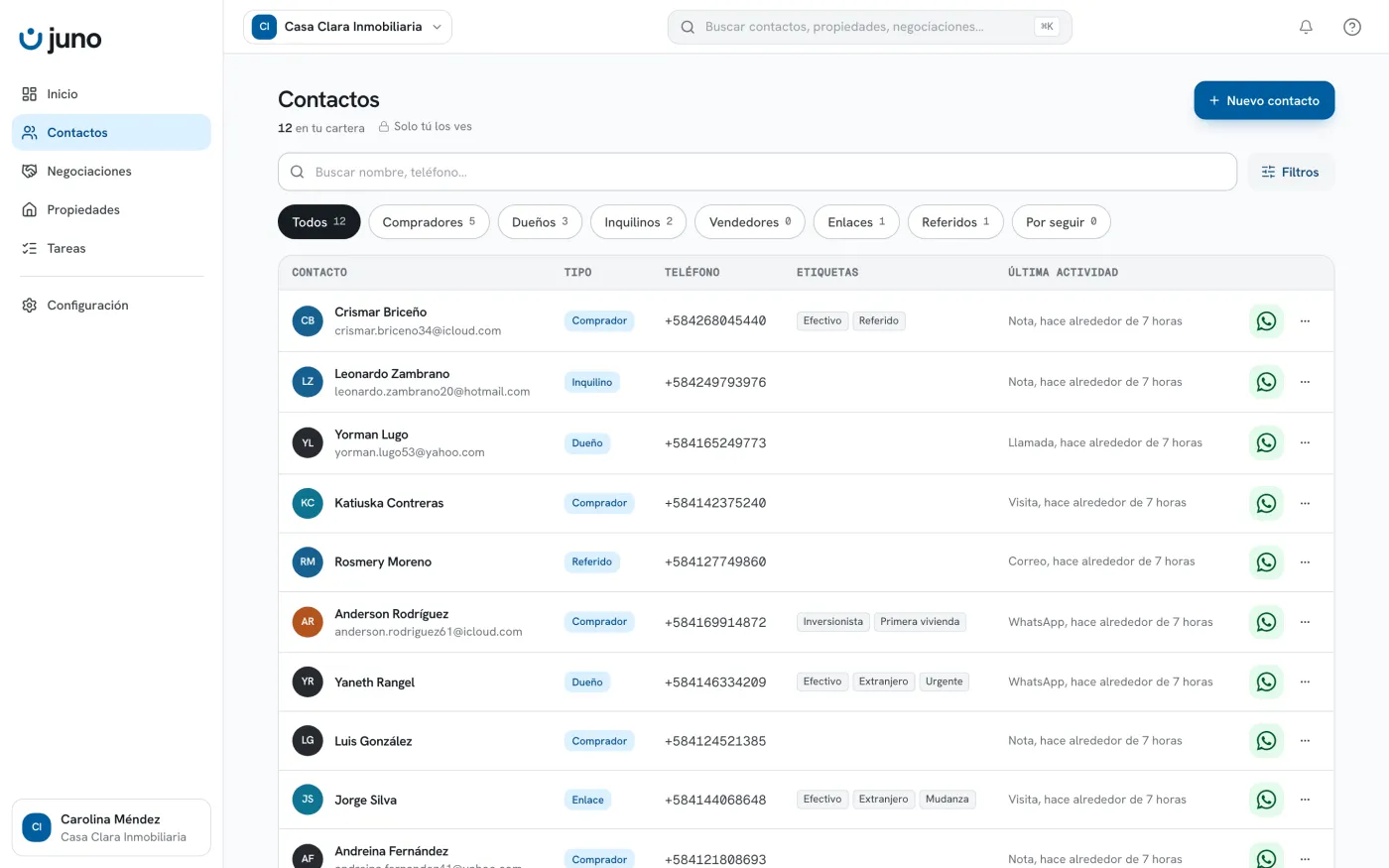Image resolution: width=1389 pixels, height=868 pixels.
Task: Click the JS avatar of Jorge Silva
Action: pos(308,800)
